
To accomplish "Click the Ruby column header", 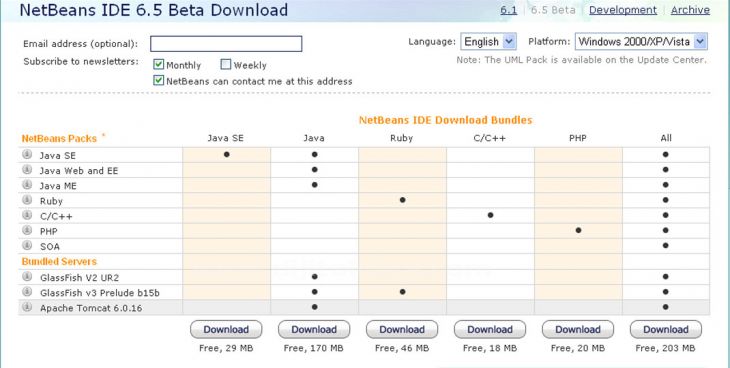I will click(x=402, y=138).
